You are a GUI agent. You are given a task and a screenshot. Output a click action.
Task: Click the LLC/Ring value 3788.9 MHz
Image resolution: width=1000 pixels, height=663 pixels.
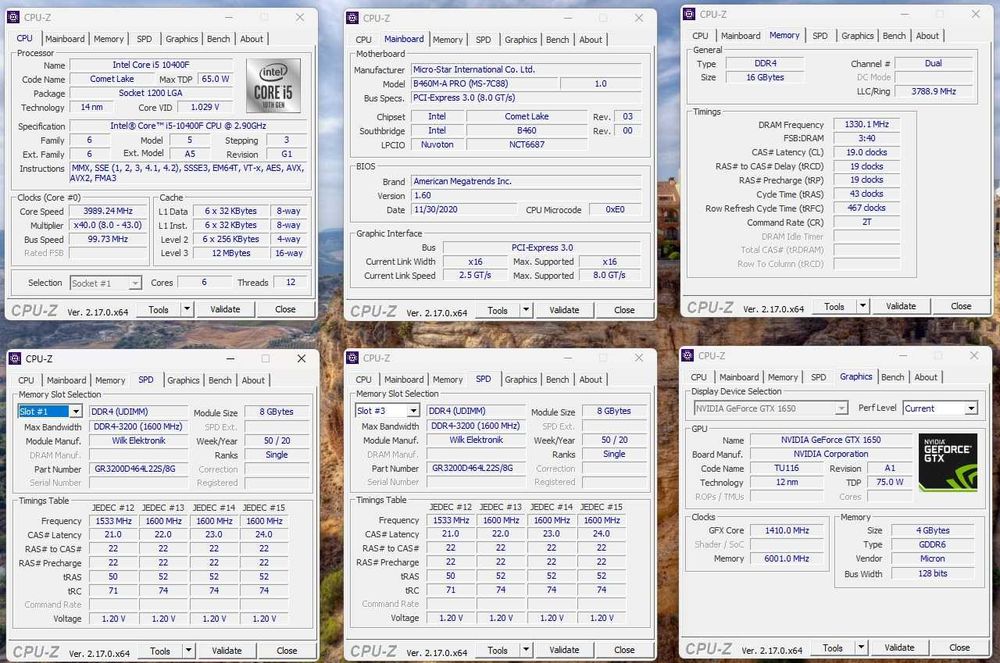(x=934, y=91)
